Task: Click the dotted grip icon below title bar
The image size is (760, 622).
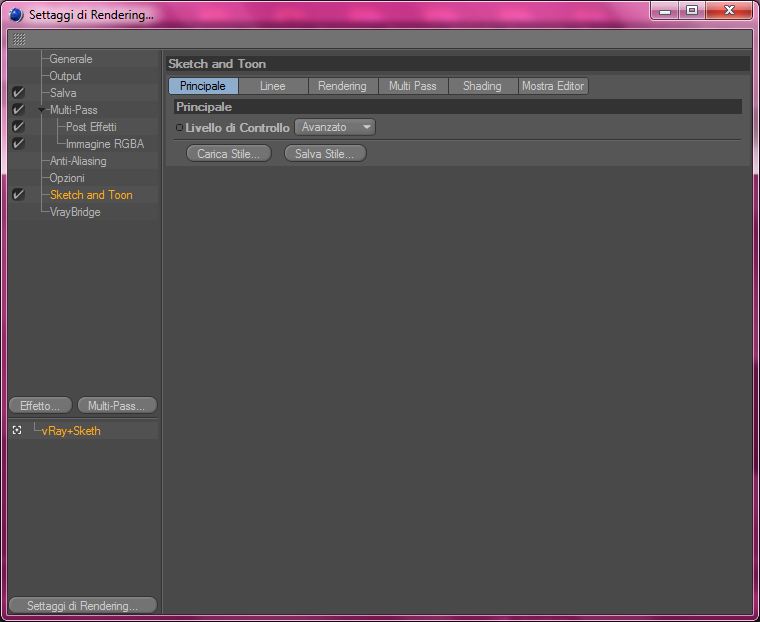Action: (19, 39)
